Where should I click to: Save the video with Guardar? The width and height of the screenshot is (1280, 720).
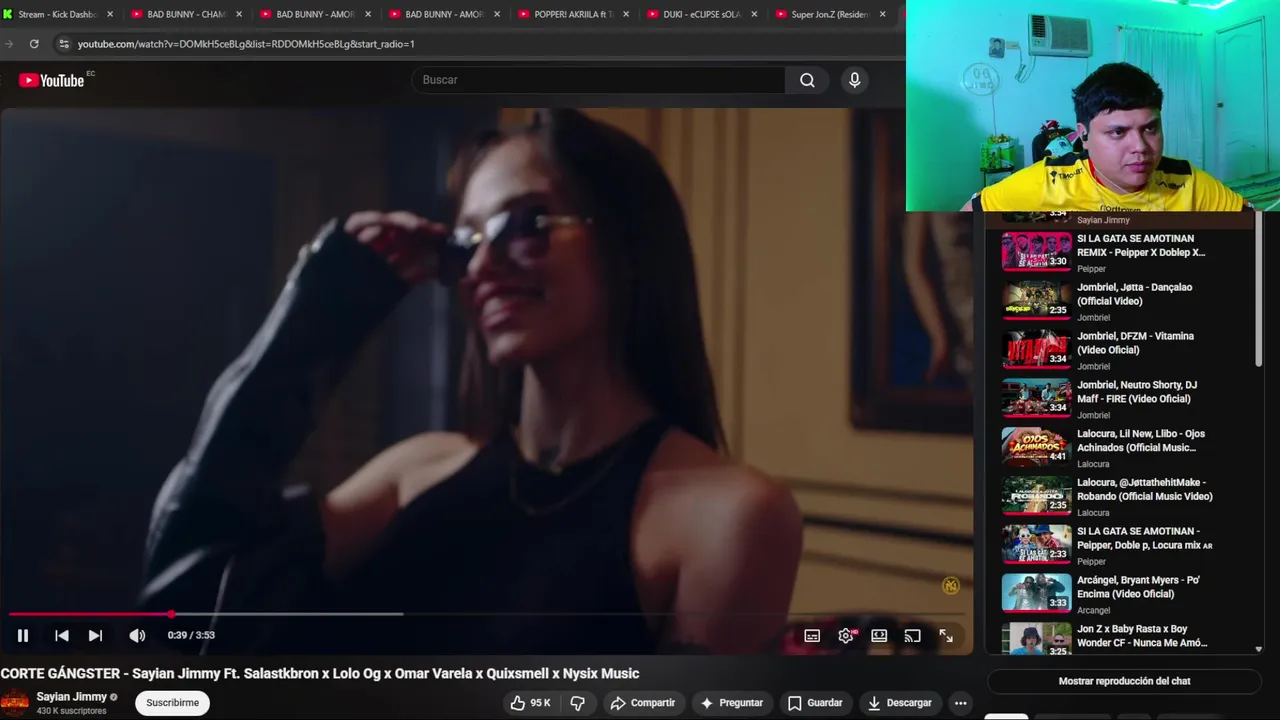click(x=815, y=703)
